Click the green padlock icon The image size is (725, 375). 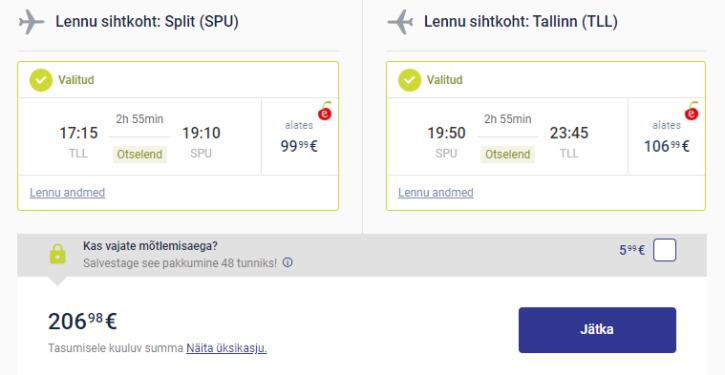click(x=58, y=254)
